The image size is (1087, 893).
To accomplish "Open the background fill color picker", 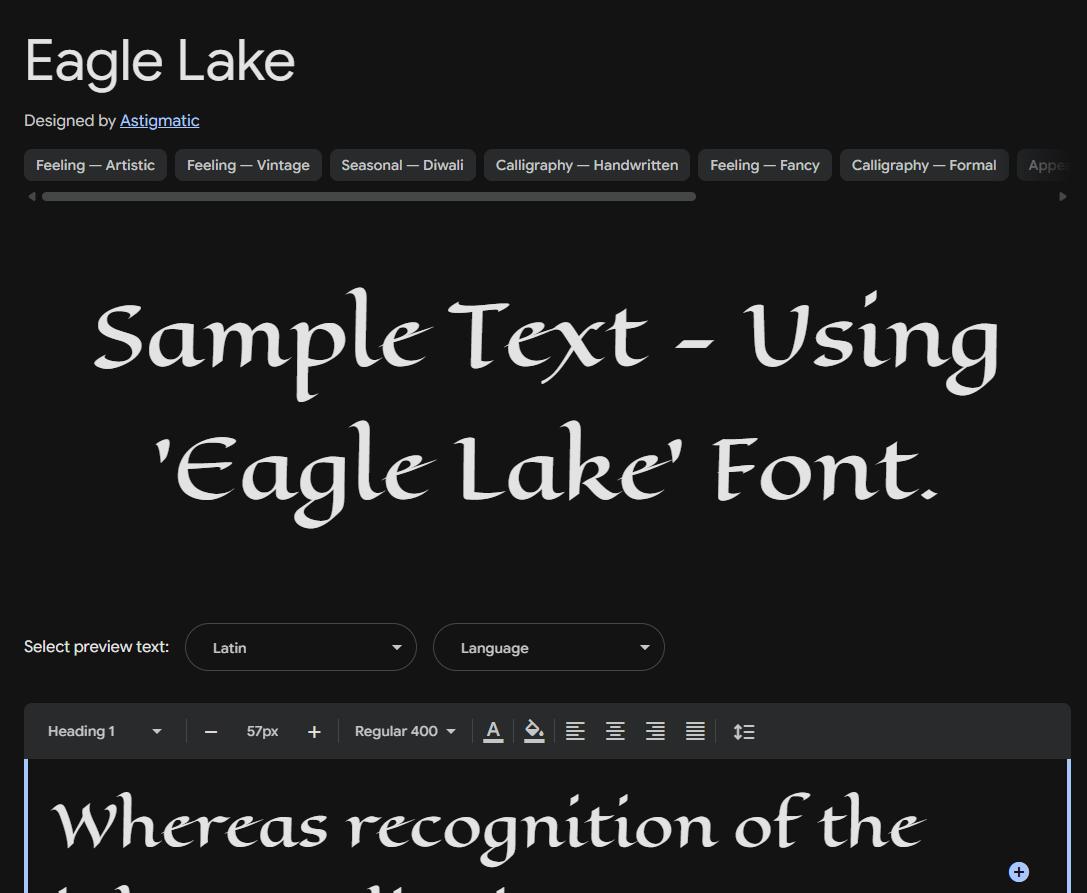I will pyautogui.click(x=534, y=731).
